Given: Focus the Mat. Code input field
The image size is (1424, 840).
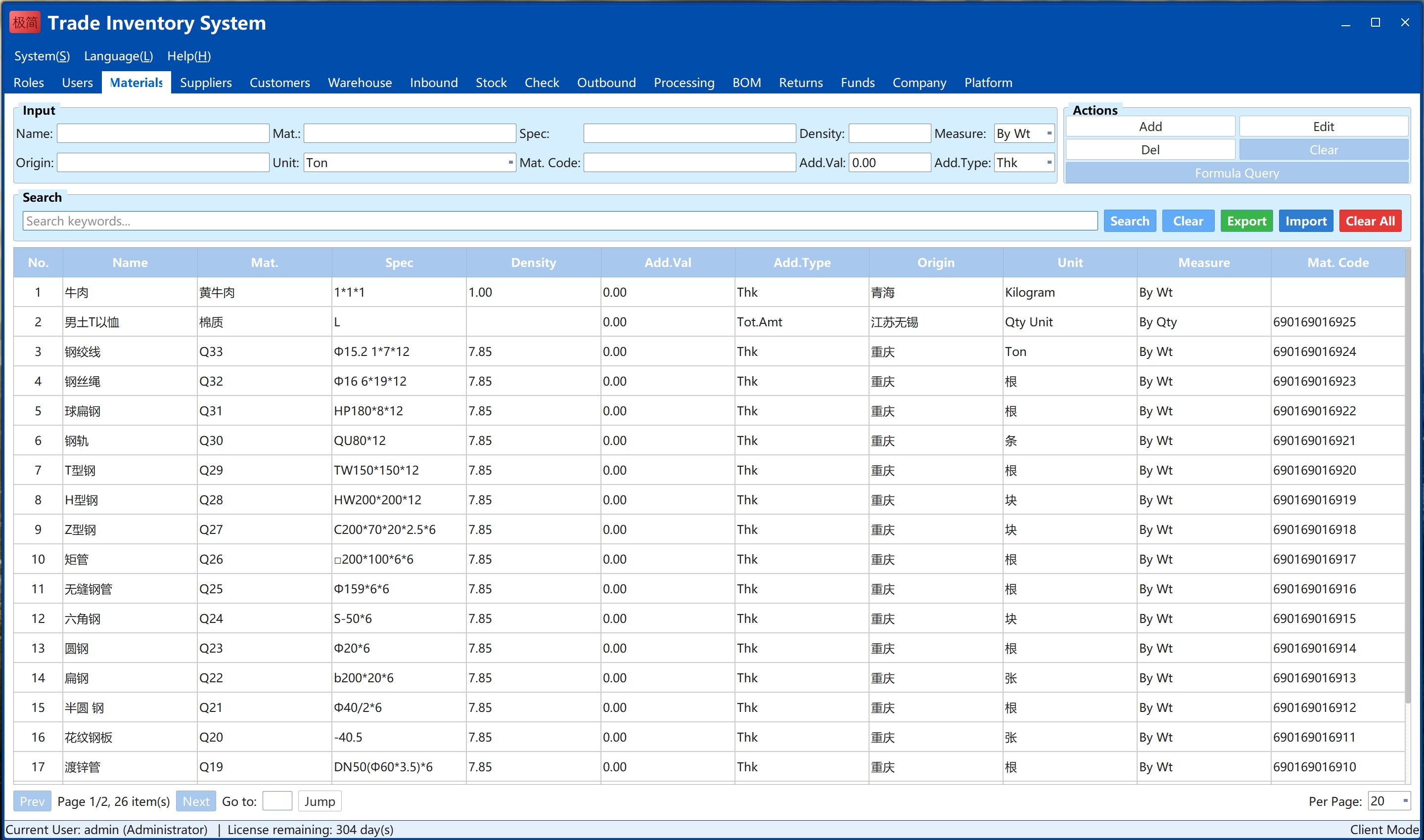Looking at the screenshot, I should [x=689, y=163].
